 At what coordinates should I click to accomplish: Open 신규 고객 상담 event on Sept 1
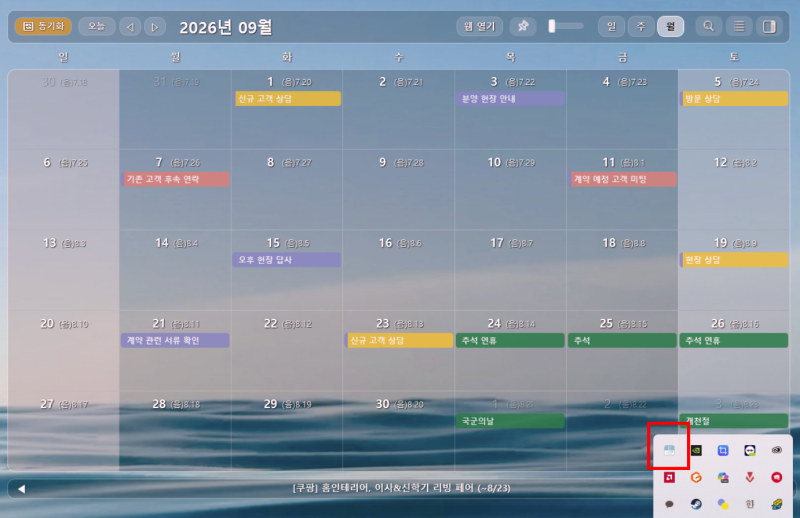[288, 98]
